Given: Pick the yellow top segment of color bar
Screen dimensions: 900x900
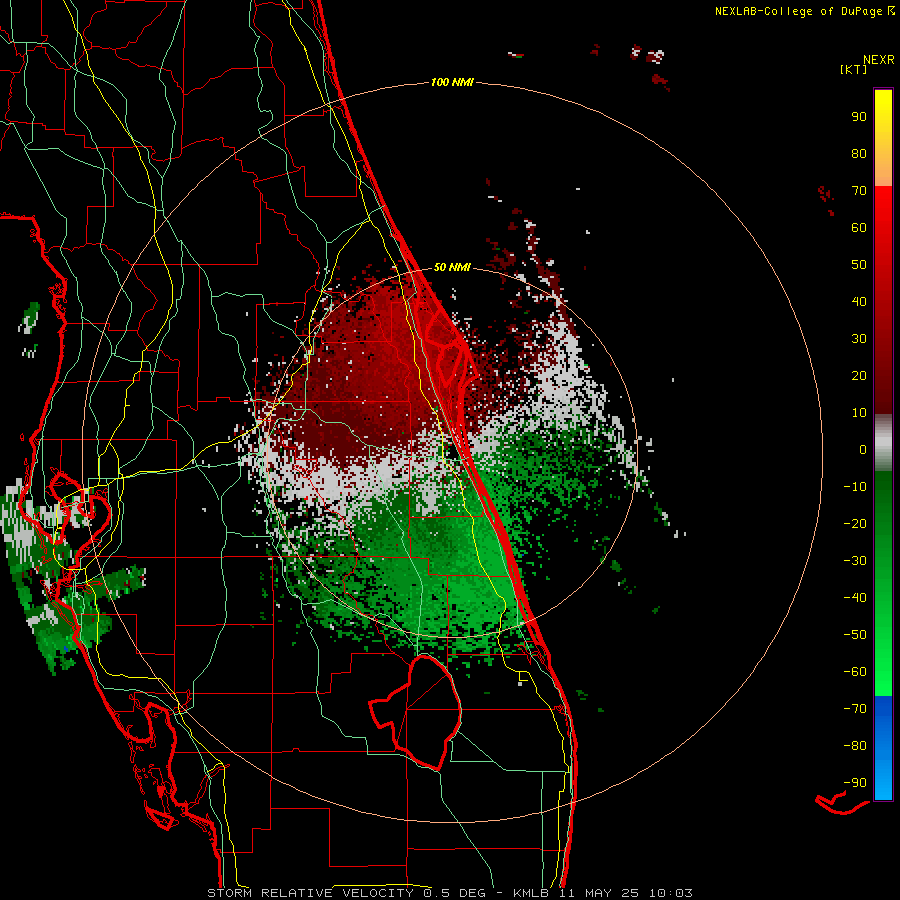Looking at the screenshot, I should pos(883,138).
